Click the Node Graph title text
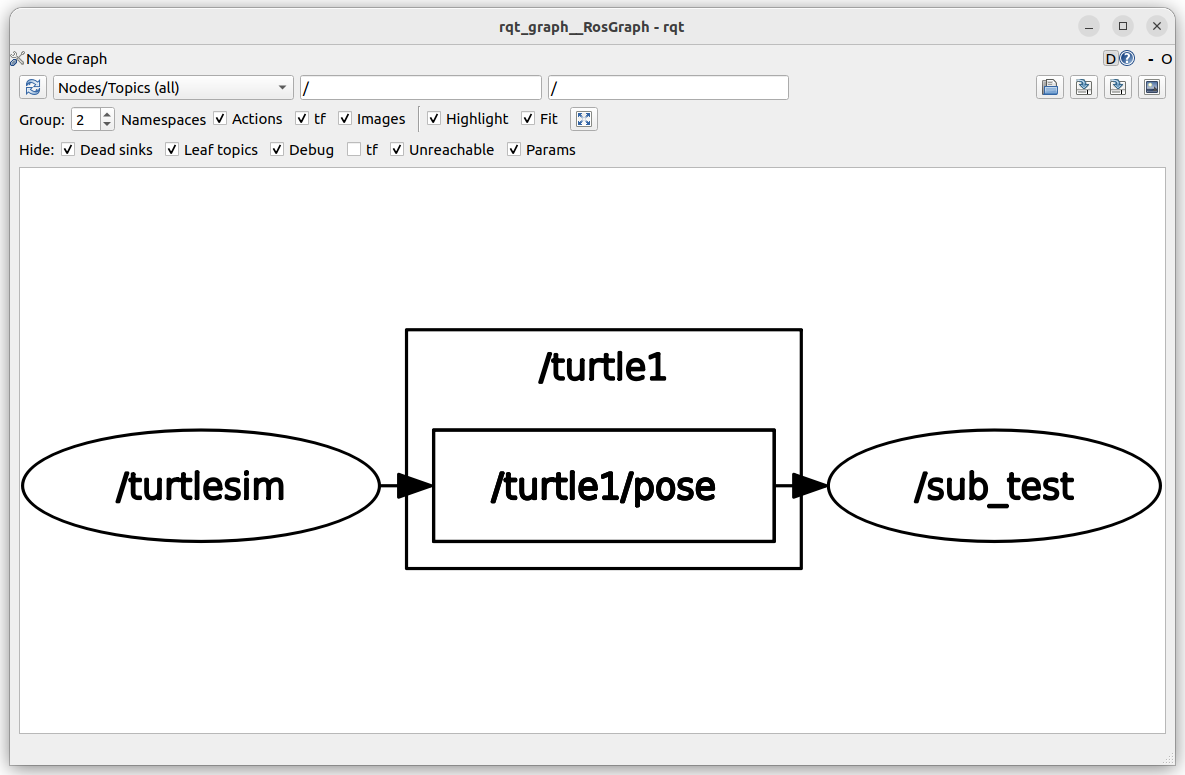Screen dimensions: 1185x775 (67, 59)
